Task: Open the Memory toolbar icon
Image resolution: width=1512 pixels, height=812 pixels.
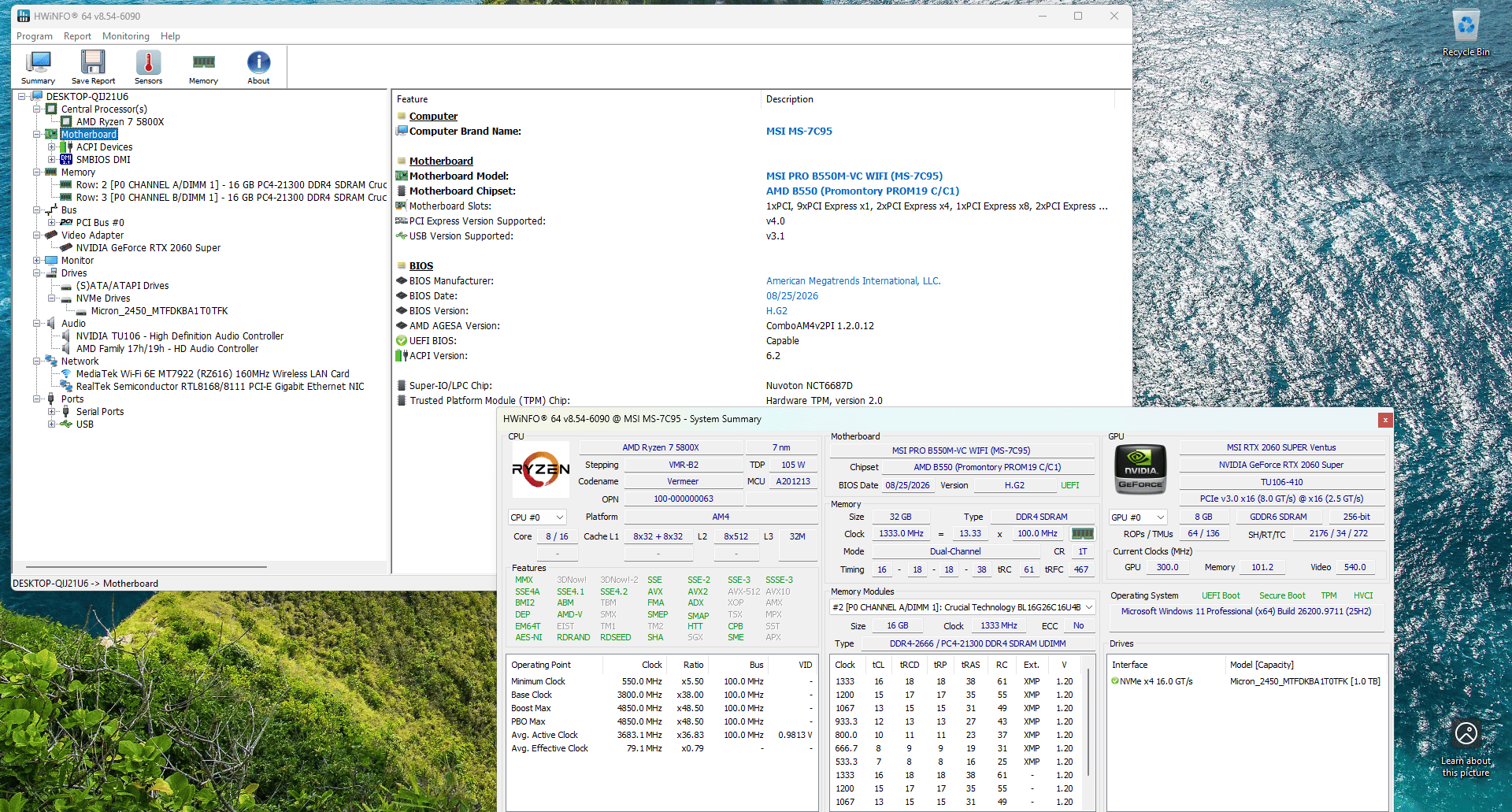Action: [203, 68]
